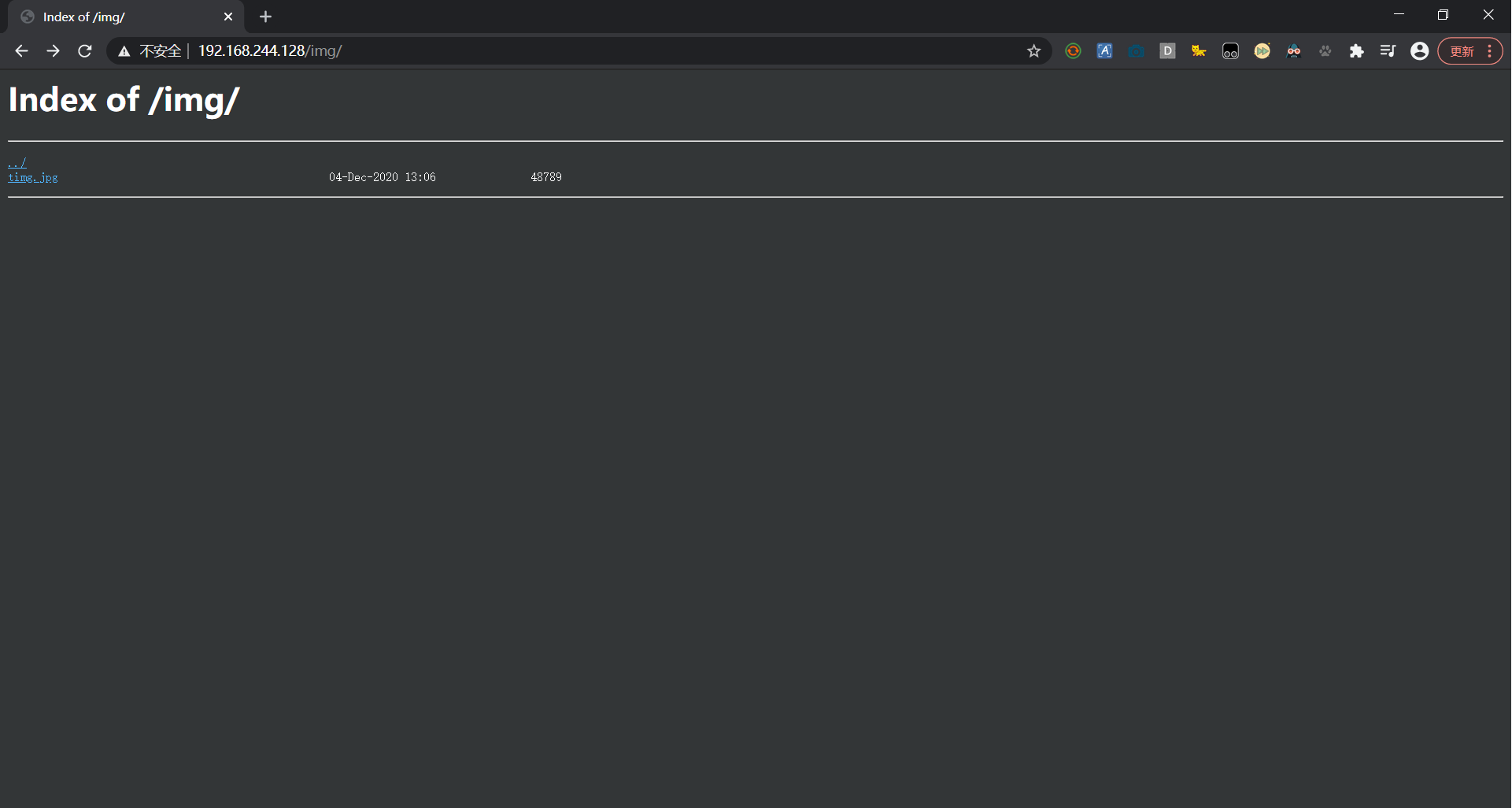Click the file size 48789
The image size is (1512, 808).
point(546,177)
